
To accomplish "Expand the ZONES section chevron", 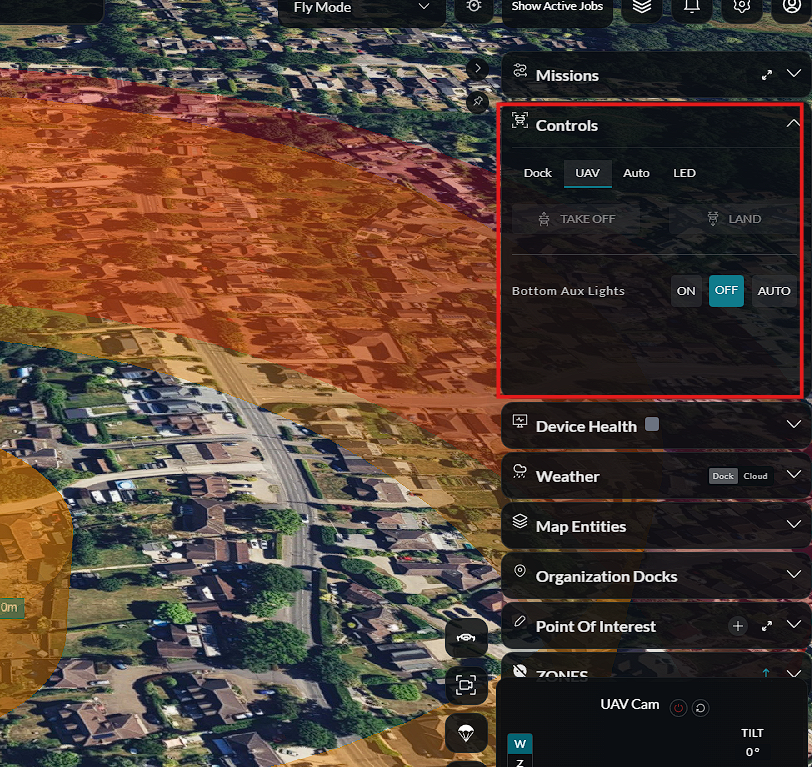I will pos(793,673).
